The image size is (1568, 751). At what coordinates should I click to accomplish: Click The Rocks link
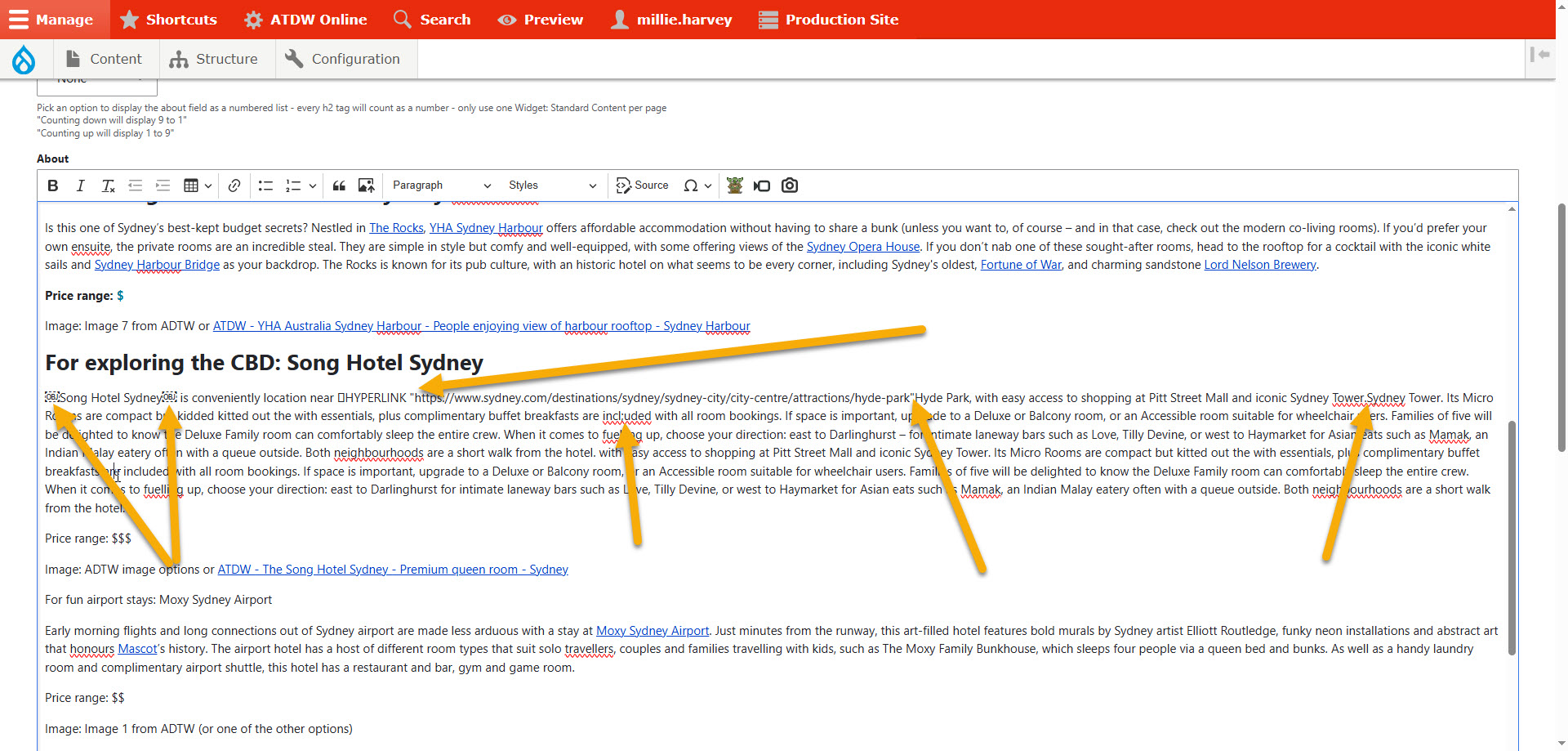tap(396, 228)
